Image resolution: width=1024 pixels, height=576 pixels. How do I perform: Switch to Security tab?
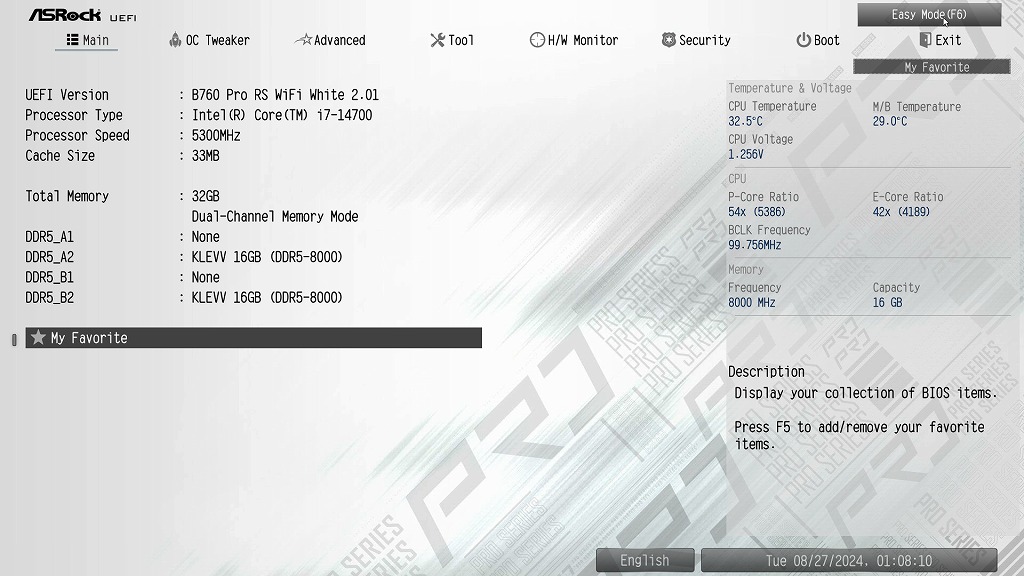pos(696,40)
